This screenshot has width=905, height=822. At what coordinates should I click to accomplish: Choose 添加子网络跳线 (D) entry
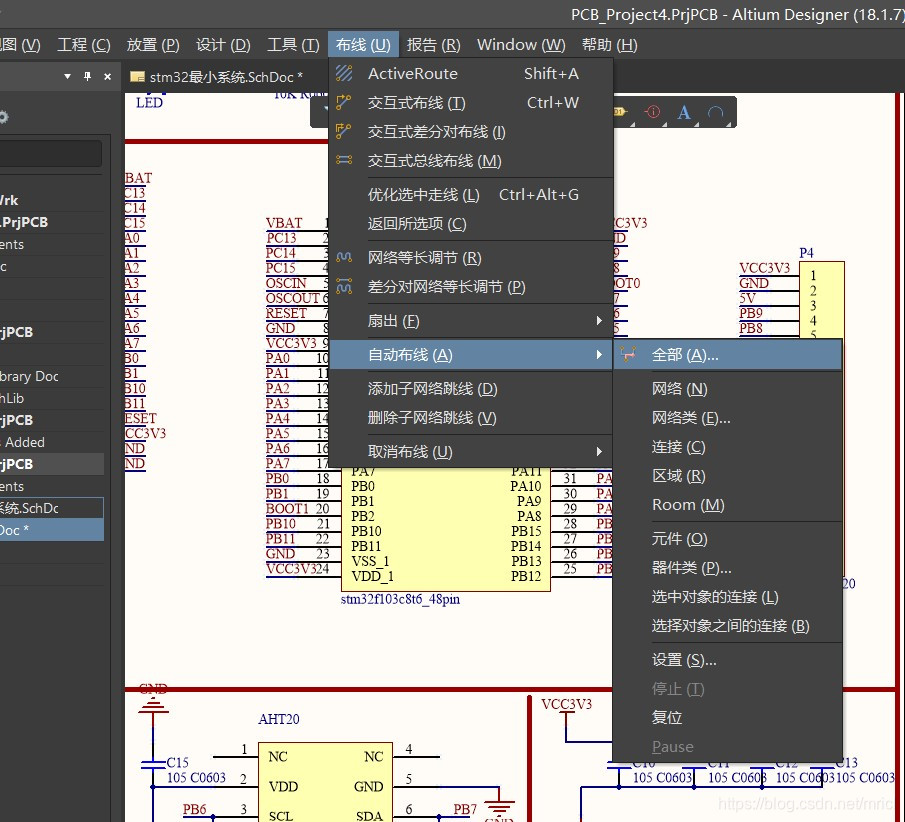tap(471, 388)
